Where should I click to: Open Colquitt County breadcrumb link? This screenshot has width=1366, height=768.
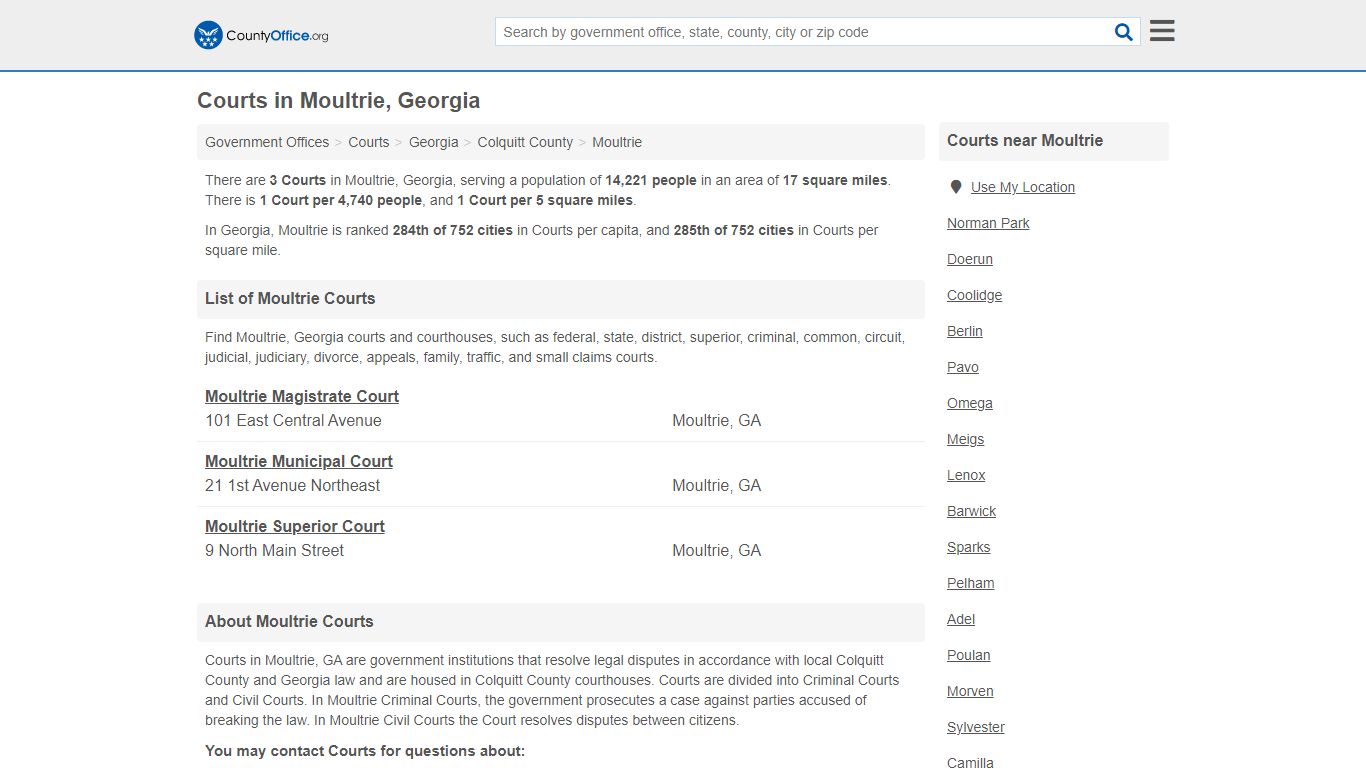pos(525,142)
